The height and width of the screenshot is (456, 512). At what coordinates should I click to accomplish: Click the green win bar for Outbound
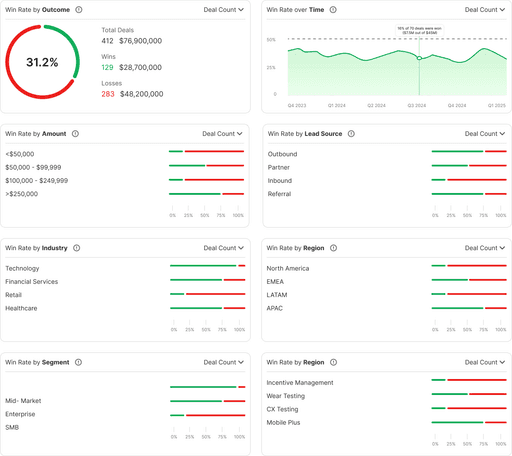click(x=457, y=151)
